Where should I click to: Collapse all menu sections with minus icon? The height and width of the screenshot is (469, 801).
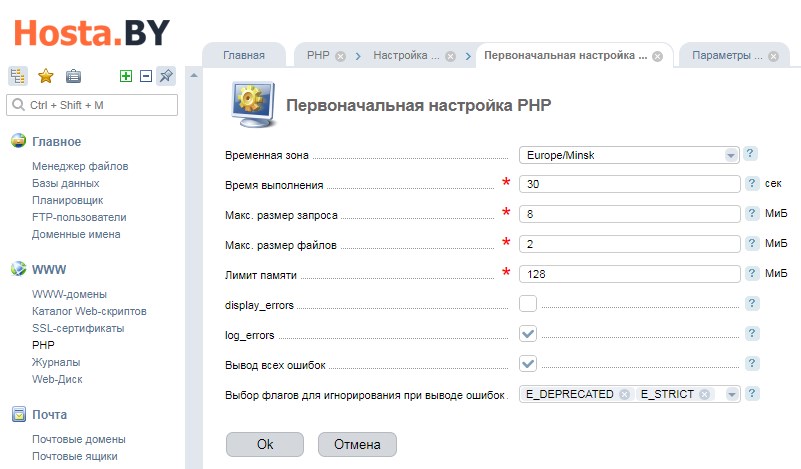coord(146,76)
